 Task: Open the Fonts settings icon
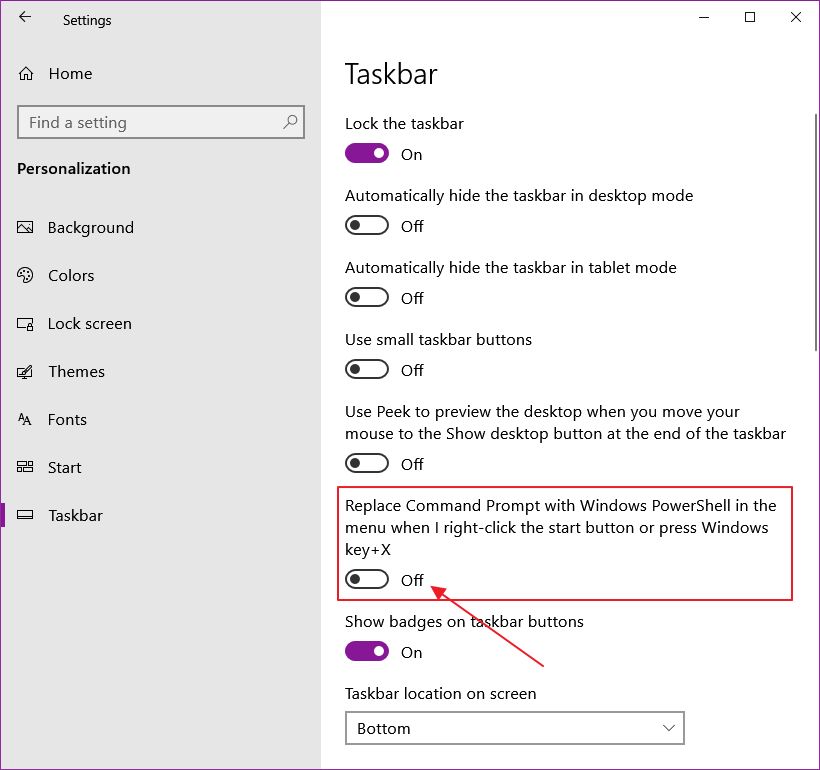pos(26,419)
